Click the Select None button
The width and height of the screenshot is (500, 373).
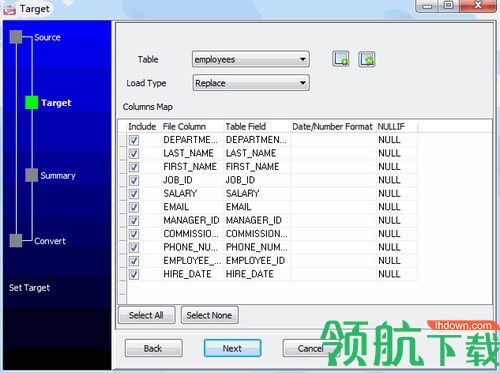pos(209,315)
